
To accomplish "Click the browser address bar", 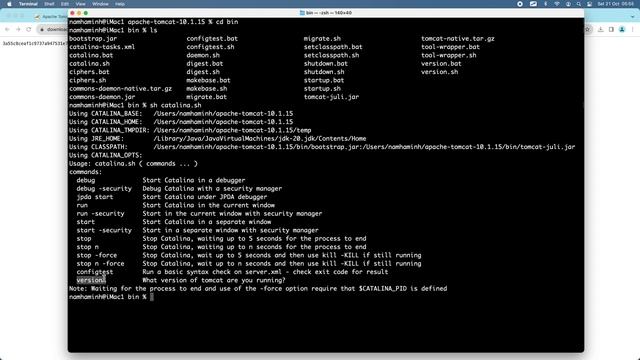I will 52,29.
